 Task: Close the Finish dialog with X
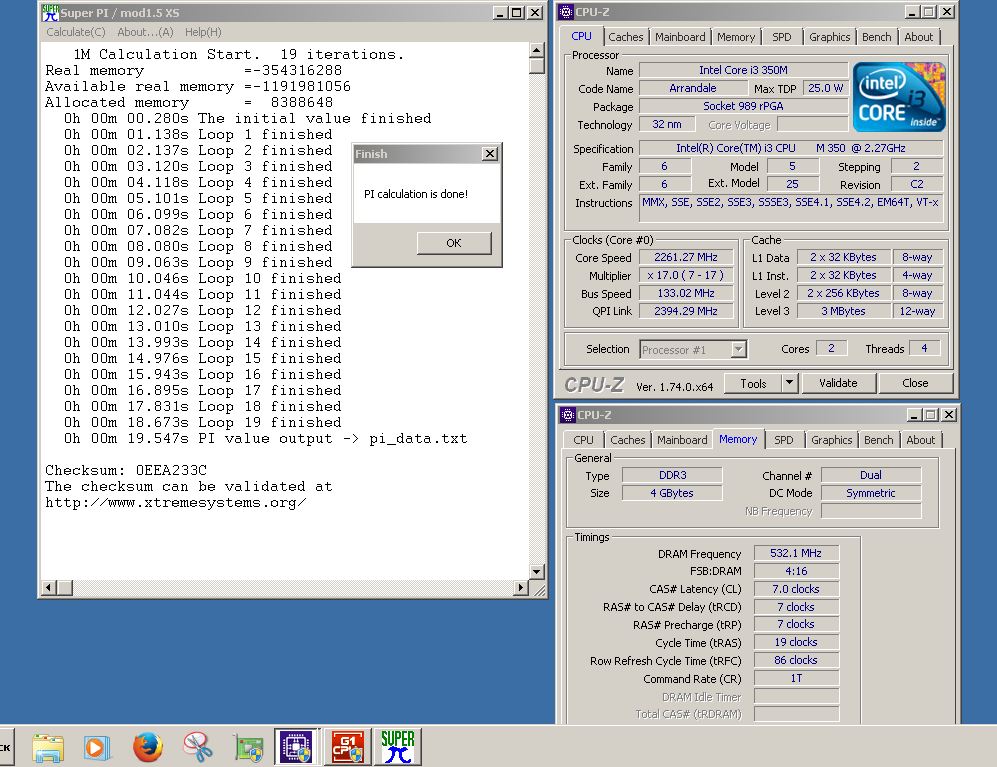click(490, 153)
